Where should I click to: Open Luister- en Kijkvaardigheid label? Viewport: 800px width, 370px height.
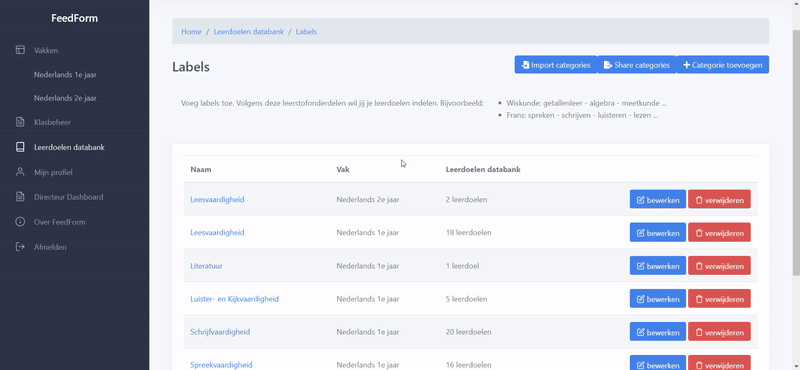click(x=235, y=299)
